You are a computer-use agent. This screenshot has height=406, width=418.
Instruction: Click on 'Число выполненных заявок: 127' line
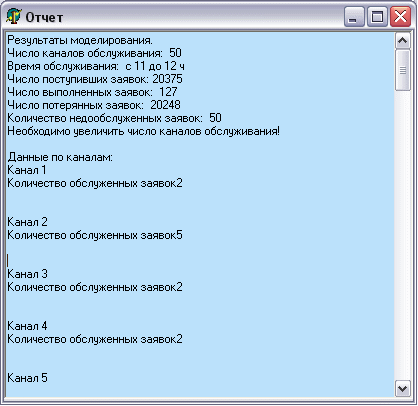(x=92, y=92)
